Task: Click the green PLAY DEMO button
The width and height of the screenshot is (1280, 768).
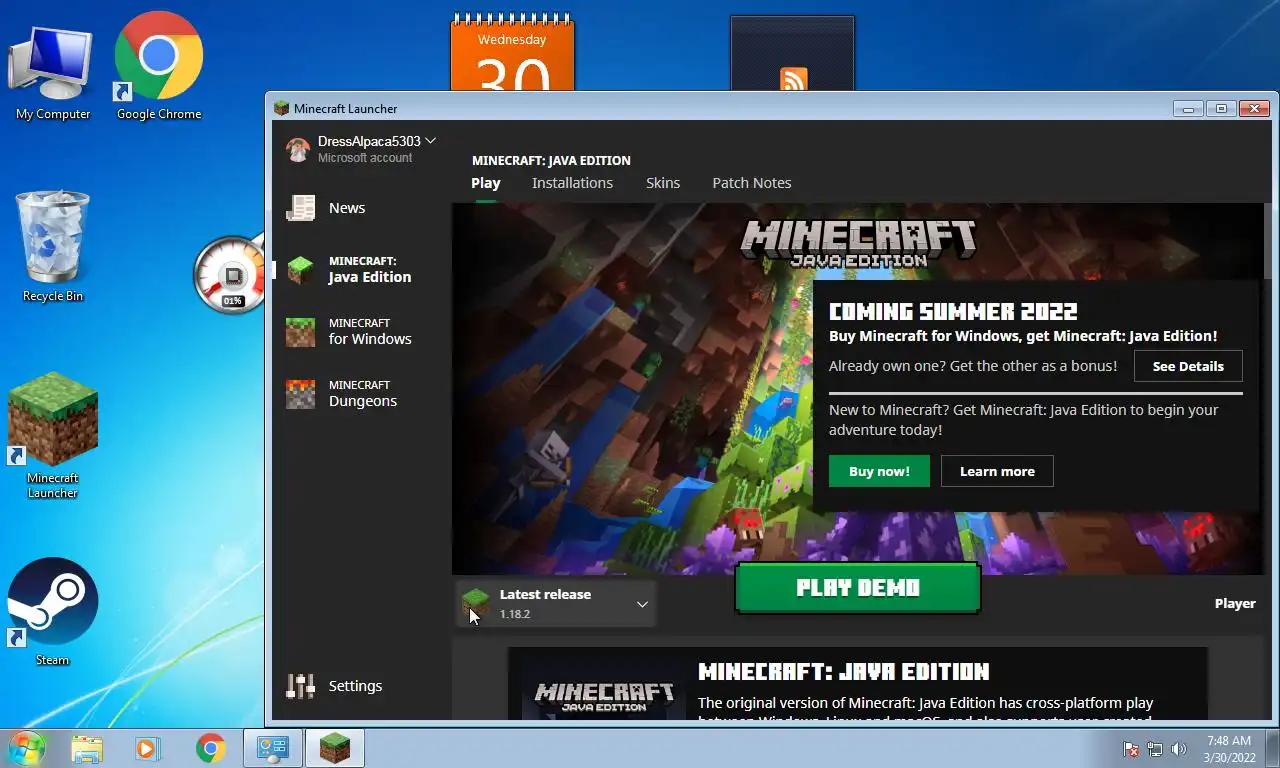Action: click(858, 588)
